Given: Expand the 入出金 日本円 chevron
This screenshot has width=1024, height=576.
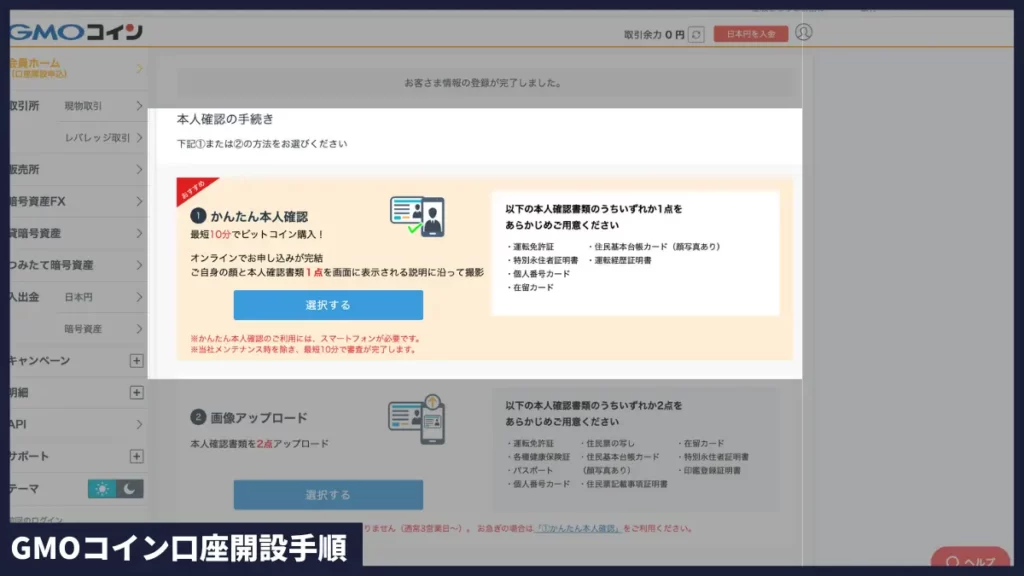Looking at the screenshot, I should tap(139, 297).
